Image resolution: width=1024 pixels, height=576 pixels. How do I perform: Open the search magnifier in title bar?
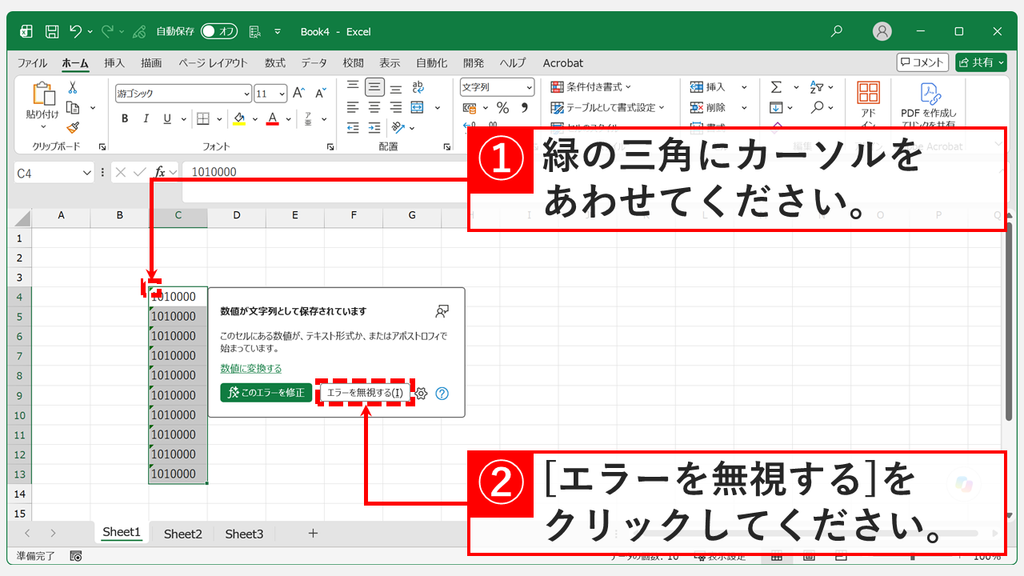pyautogui.click(x=837, y=31)
